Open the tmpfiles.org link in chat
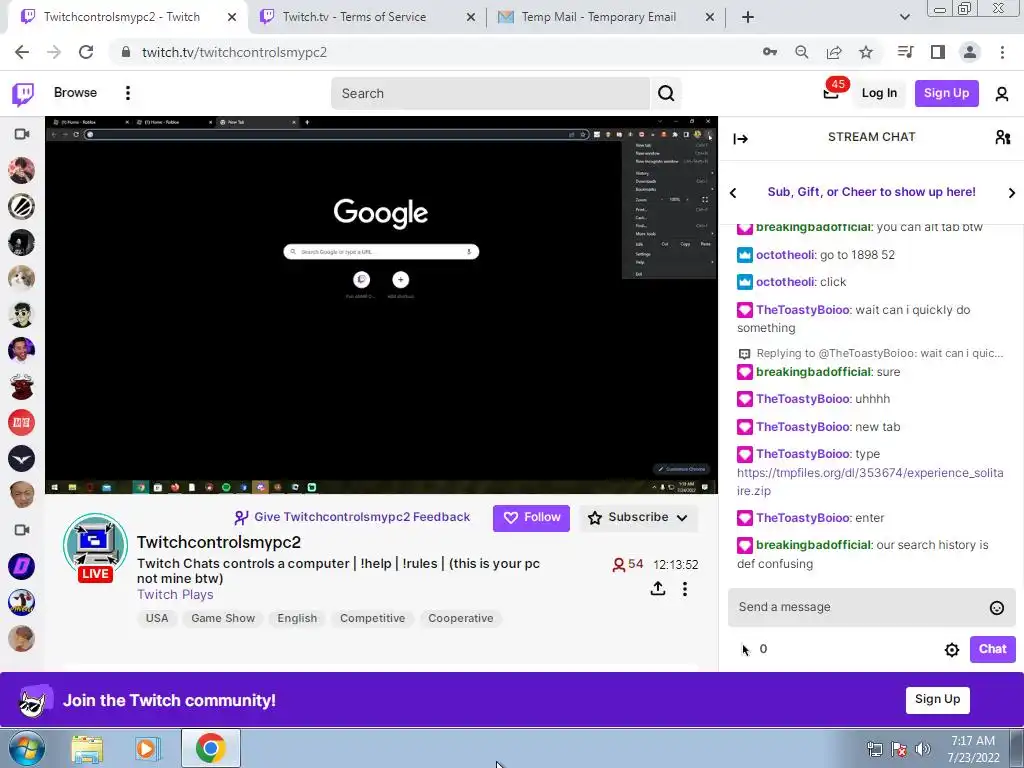 870,482
